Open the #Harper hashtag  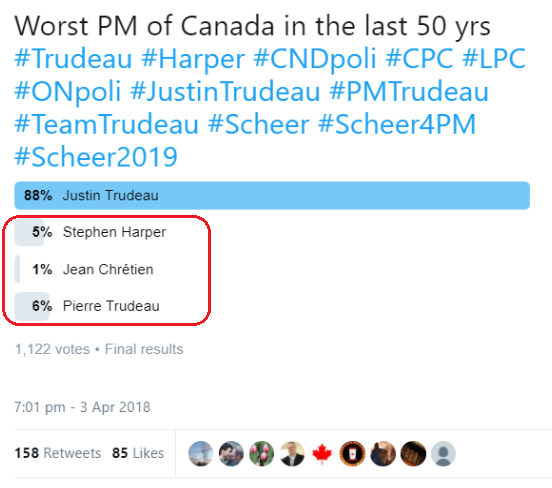[x=193, y=60]
